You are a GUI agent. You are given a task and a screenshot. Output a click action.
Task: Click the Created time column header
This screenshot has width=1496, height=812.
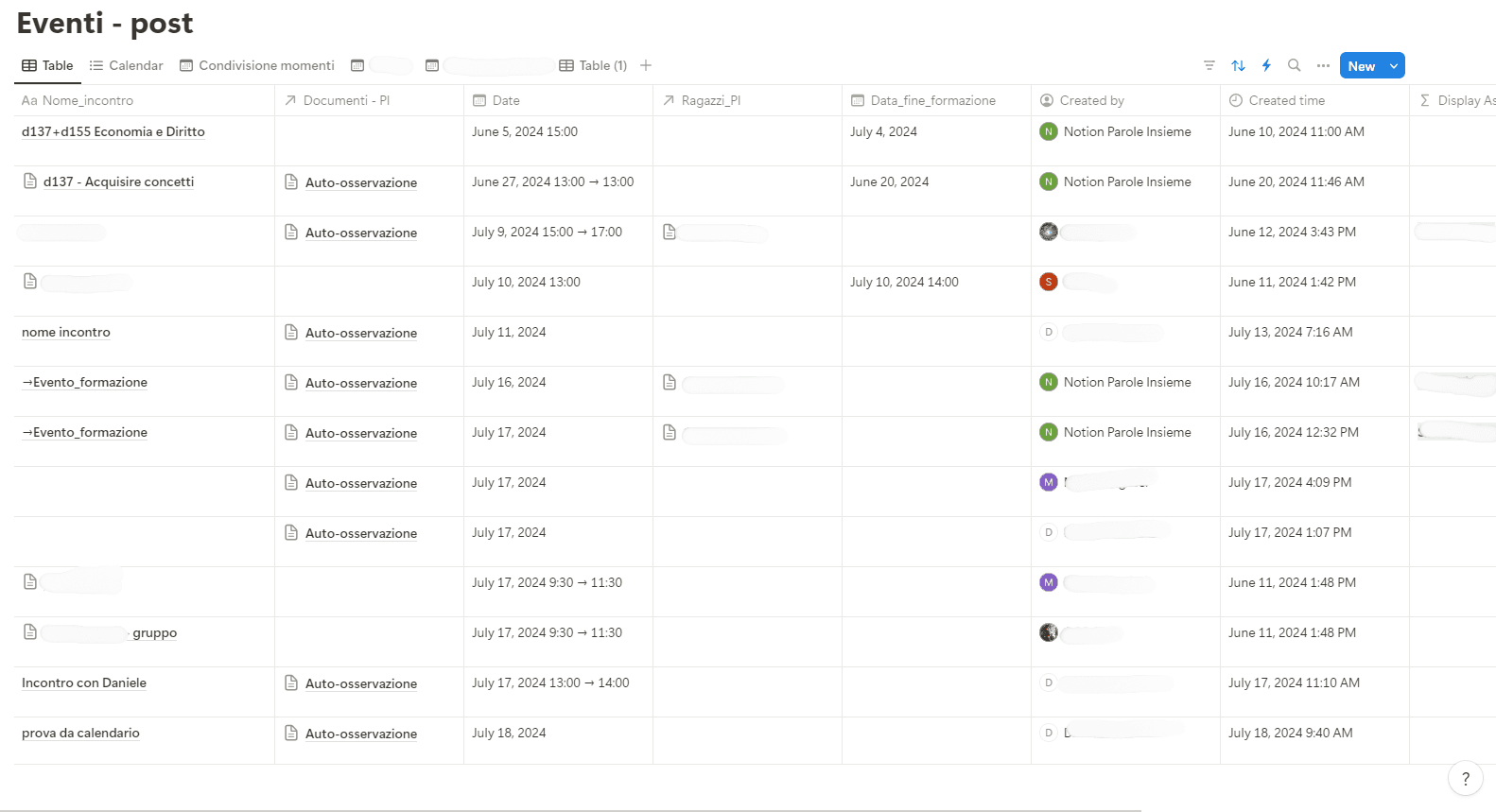(x=1314, y=100)
